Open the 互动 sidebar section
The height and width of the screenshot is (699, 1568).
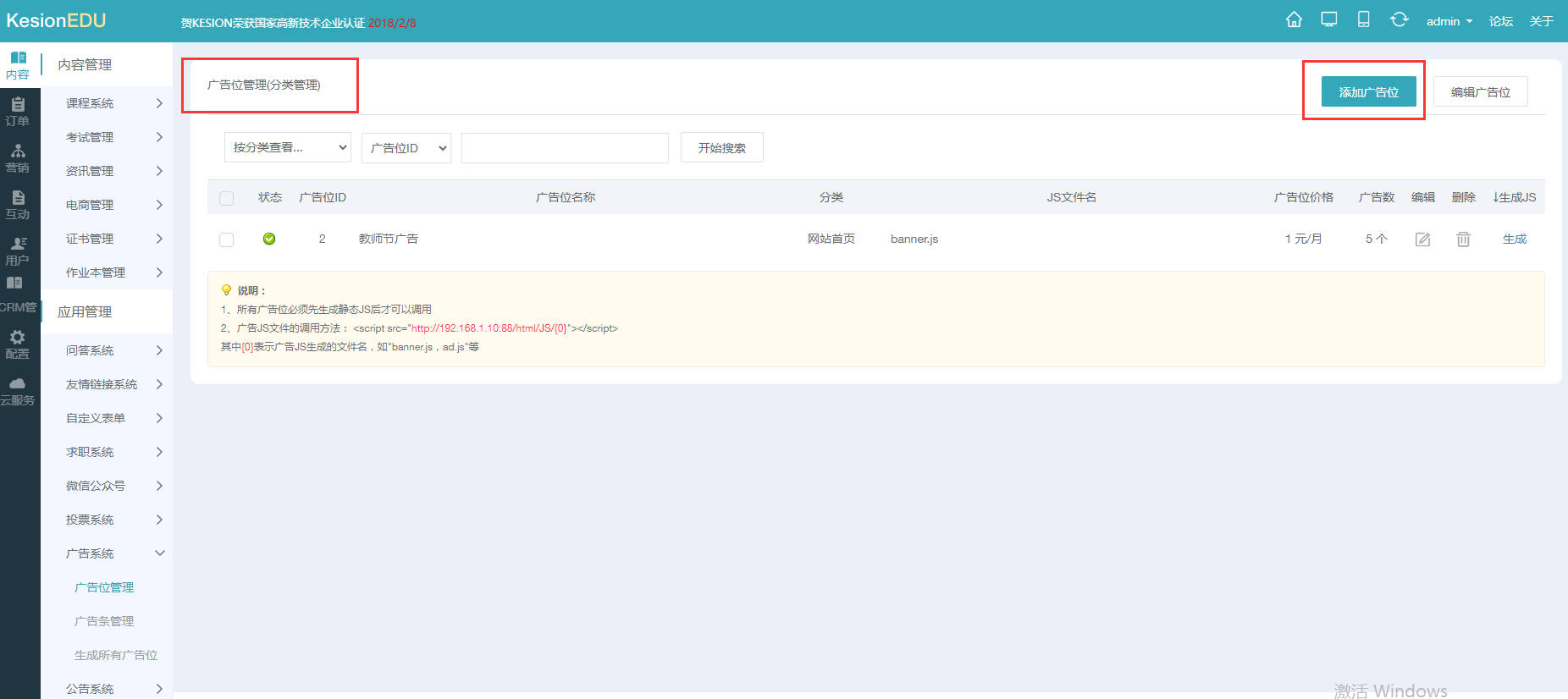[x=18, y=205]
